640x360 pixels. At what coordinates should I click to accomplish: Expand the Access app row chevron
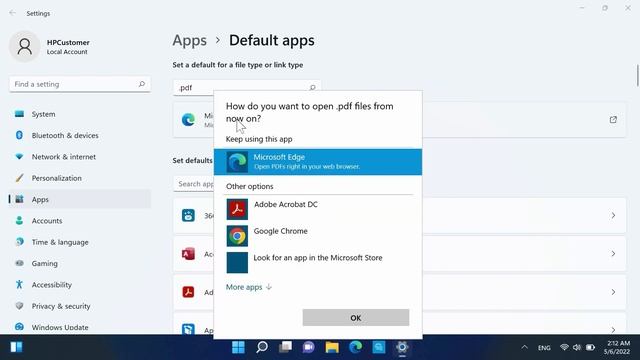[613, 254]
